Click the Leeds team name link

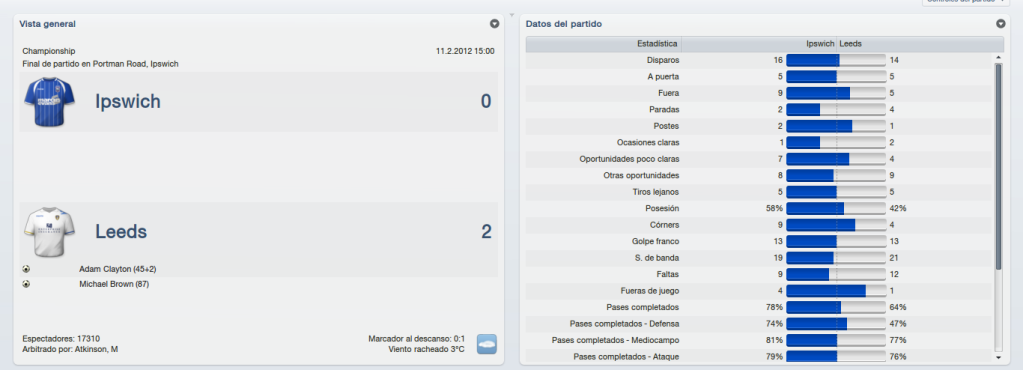click(121, 232)
